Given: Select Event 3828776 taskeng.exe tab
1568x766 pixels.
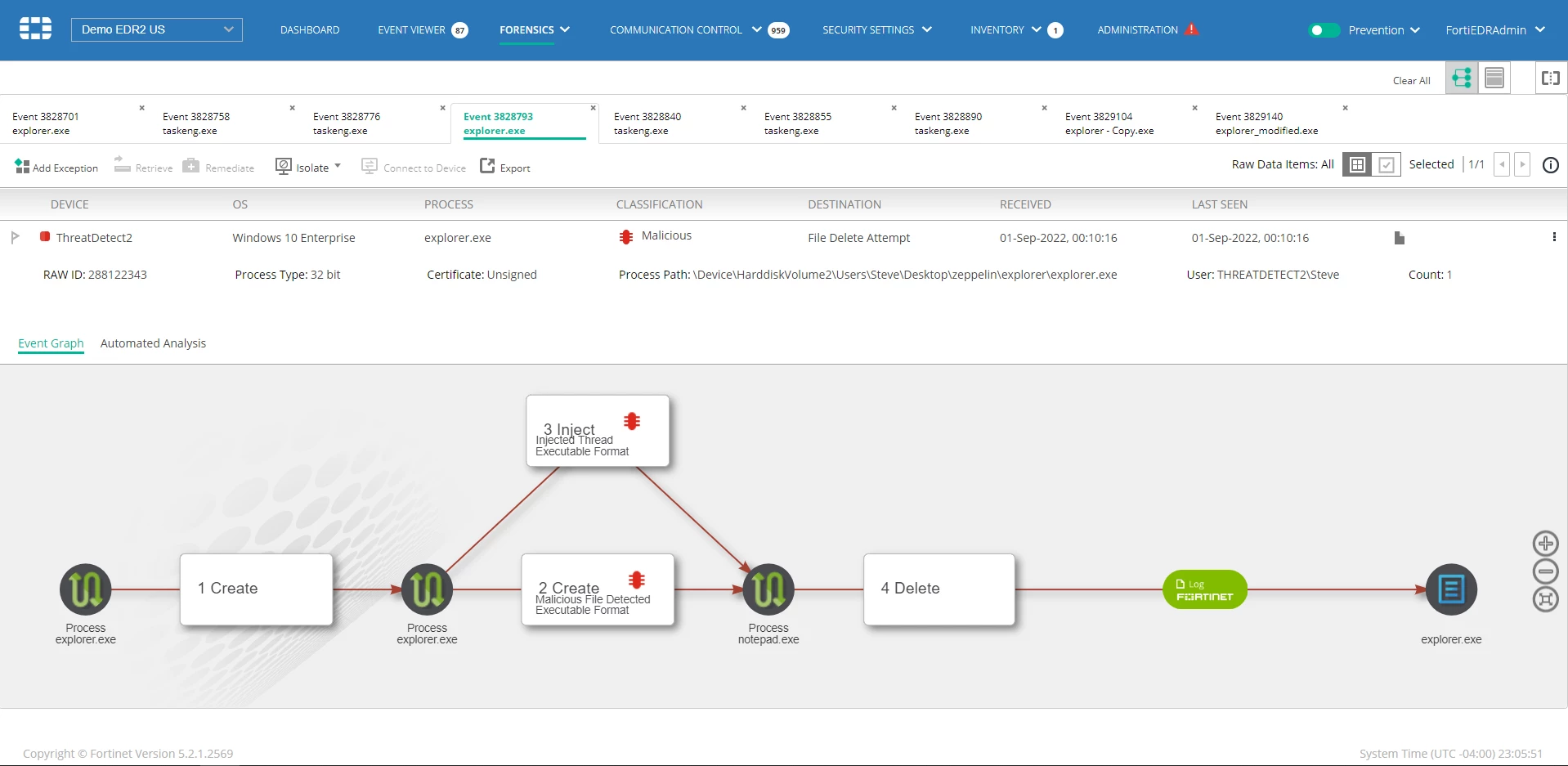Looking at the screenshot, I should [347, 123].
